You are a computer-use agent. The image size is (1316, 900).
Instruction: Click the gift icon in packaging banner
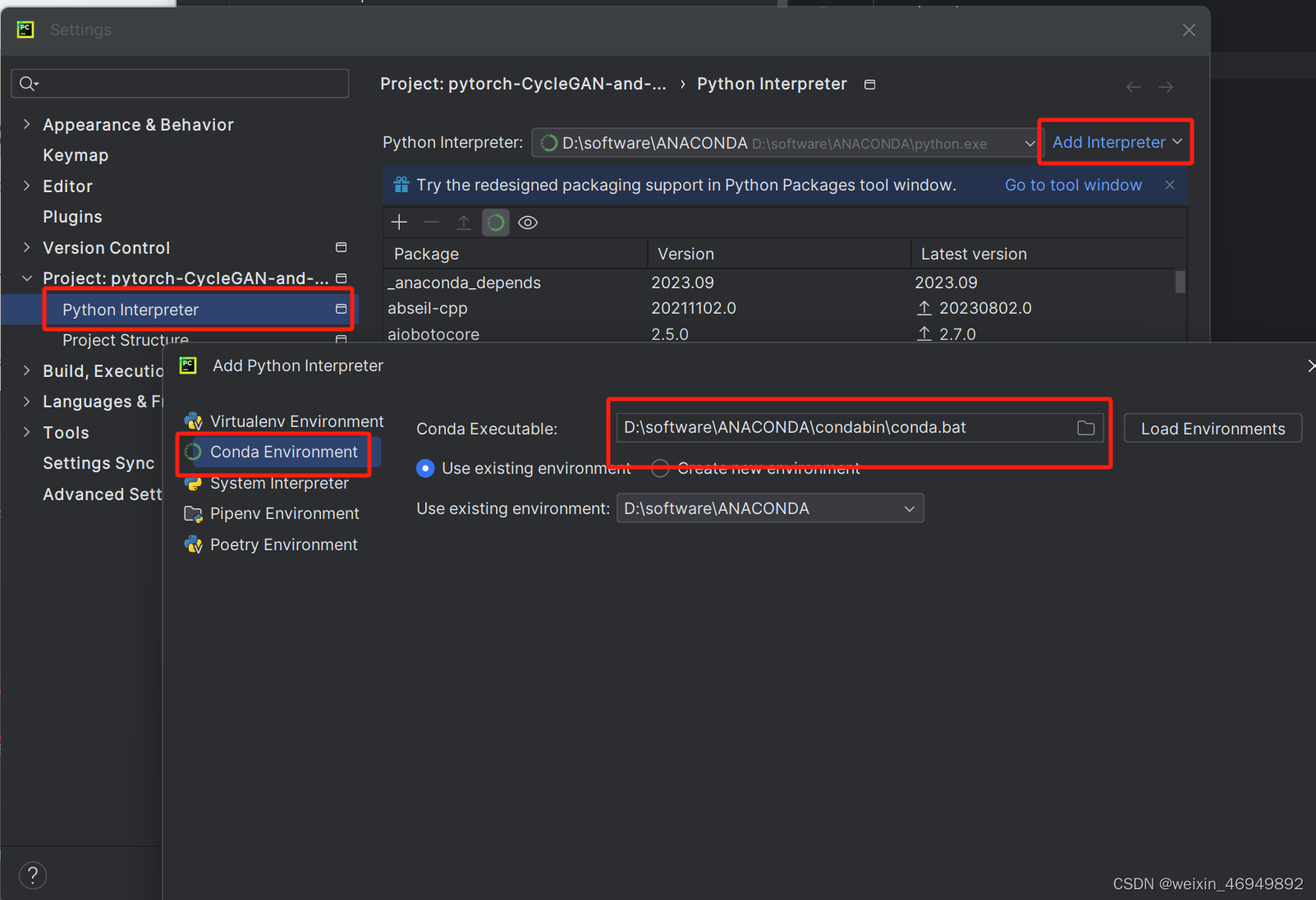[x=401, y=185]
